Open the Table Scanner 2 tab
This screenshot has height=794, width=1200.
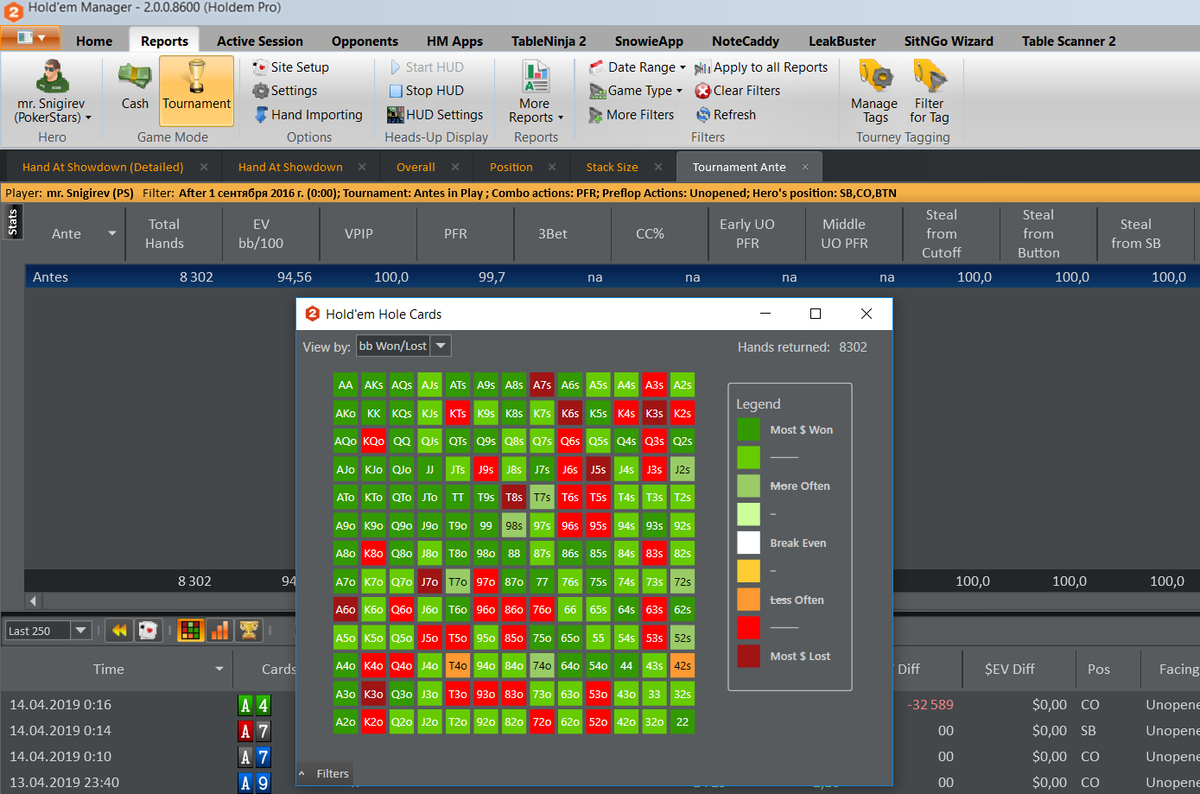point(1069,41)
